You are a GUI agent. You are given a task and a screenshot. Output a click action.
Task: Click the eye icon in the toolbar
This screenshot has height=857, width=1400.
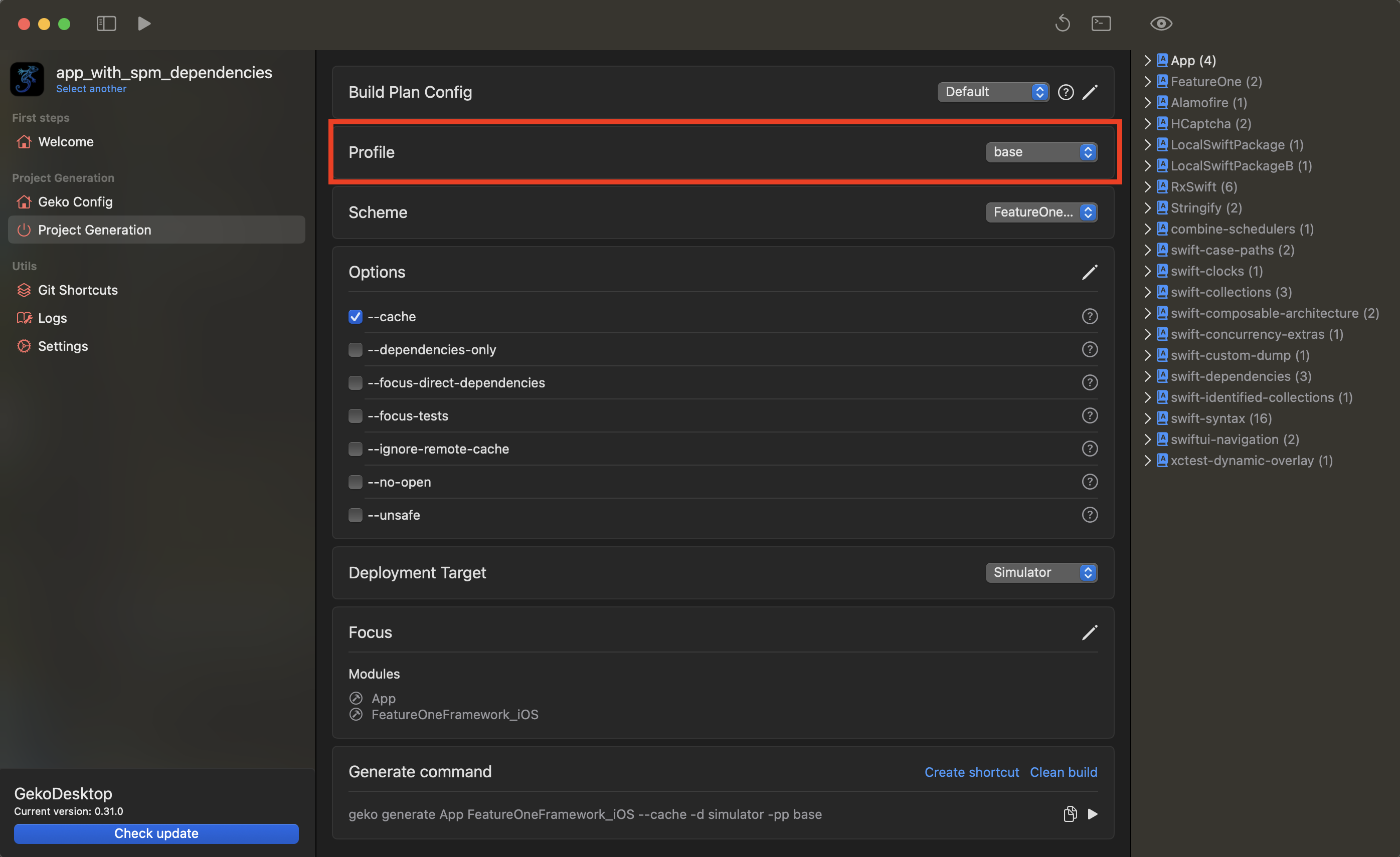click(x=1161, y=23)
